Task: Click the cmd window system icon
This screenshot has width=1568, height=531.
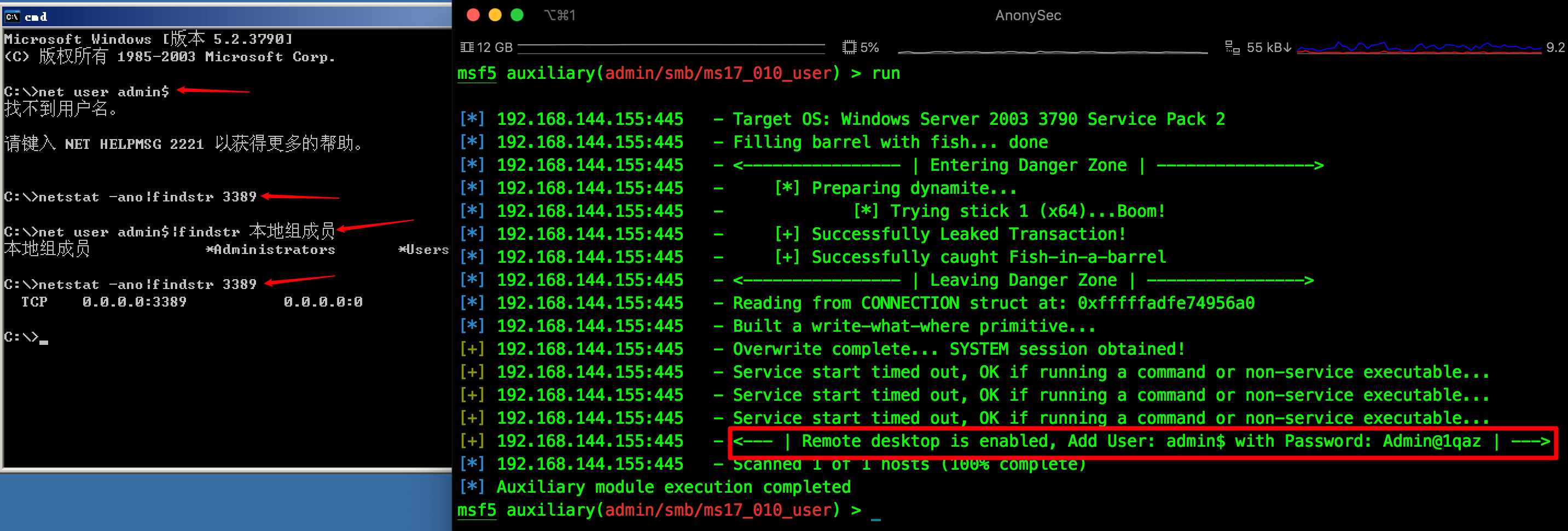Action: pyautogui.click(x=12, y=16)
